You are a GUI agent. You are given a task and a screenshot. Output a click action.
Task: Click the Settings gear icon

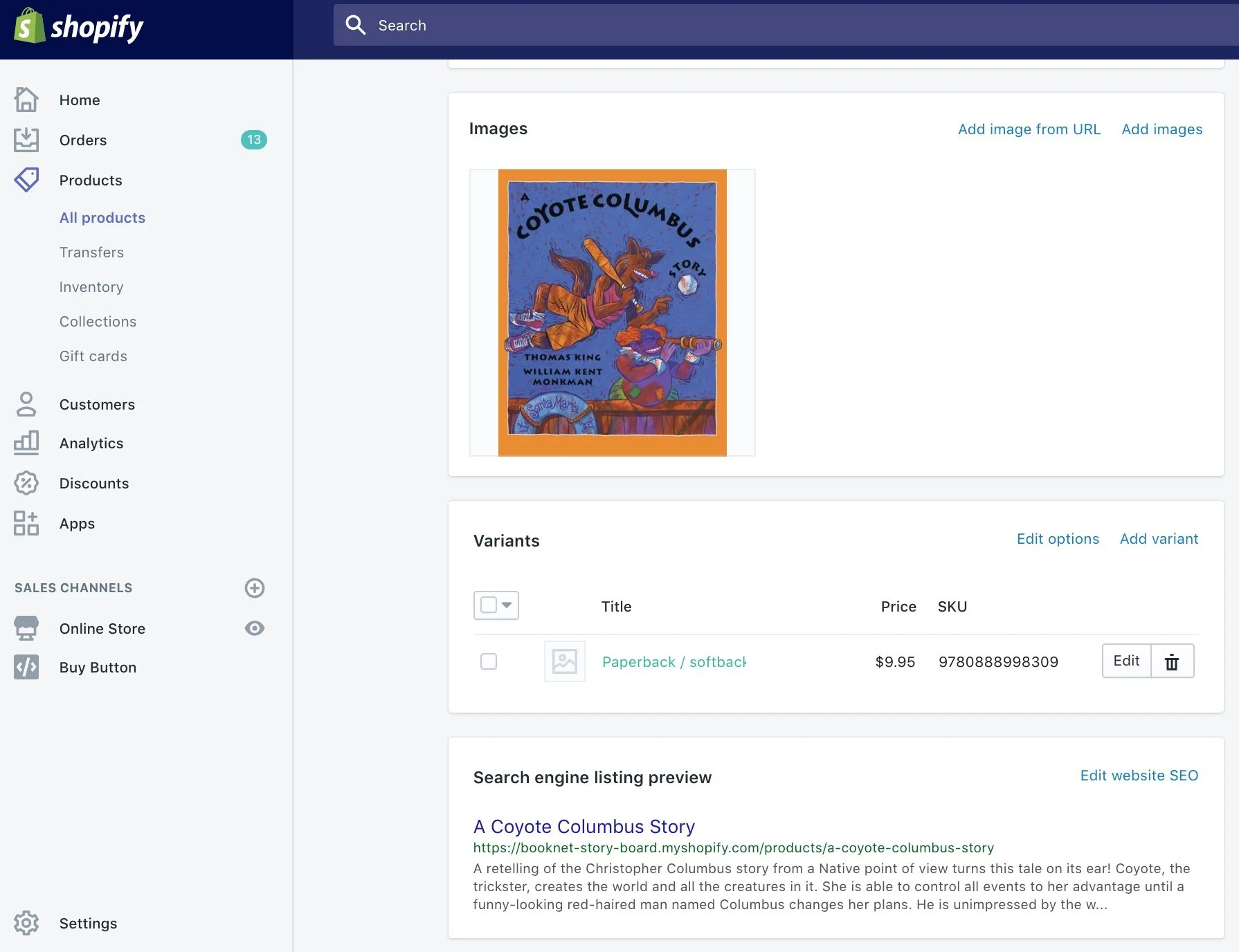pos(26,923)
